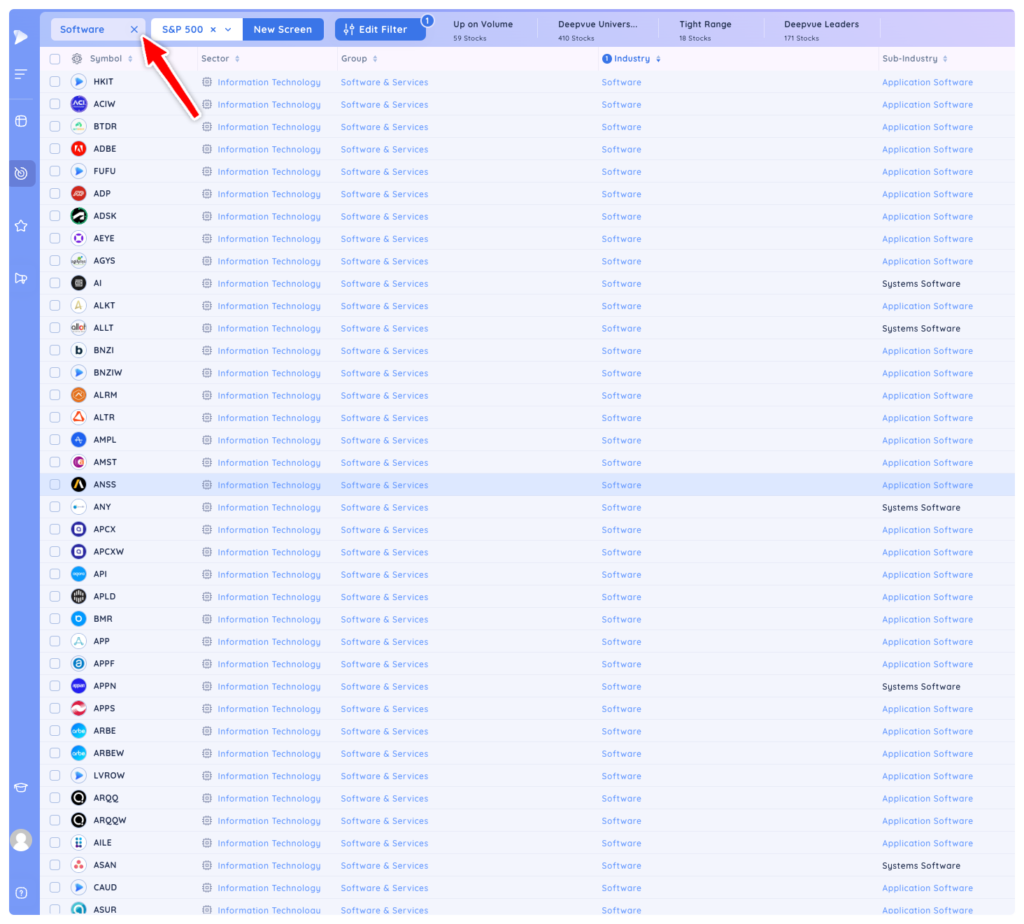
Task: Click Application Software in the APP row
Action: click(x=927, y=642)
